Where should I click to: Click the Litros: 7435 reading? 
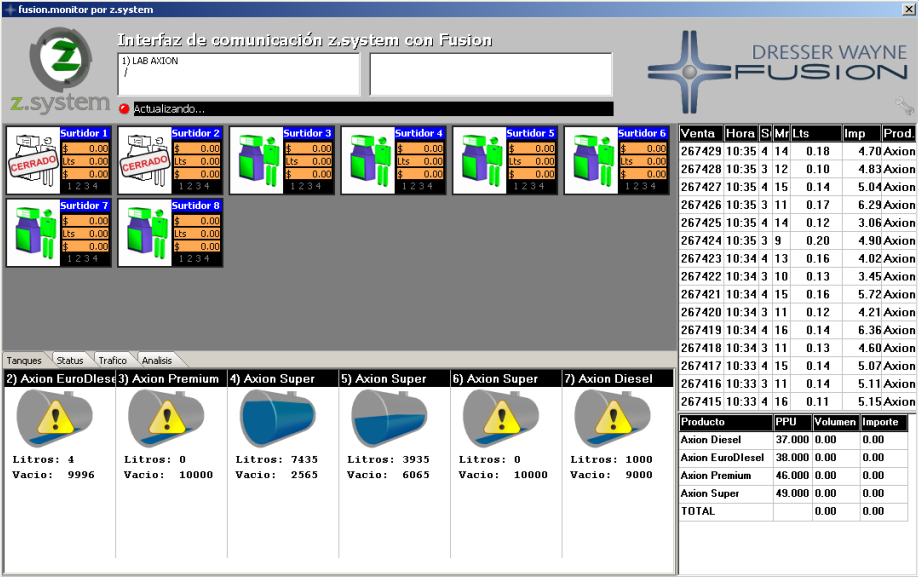click(x=277, y=460)
